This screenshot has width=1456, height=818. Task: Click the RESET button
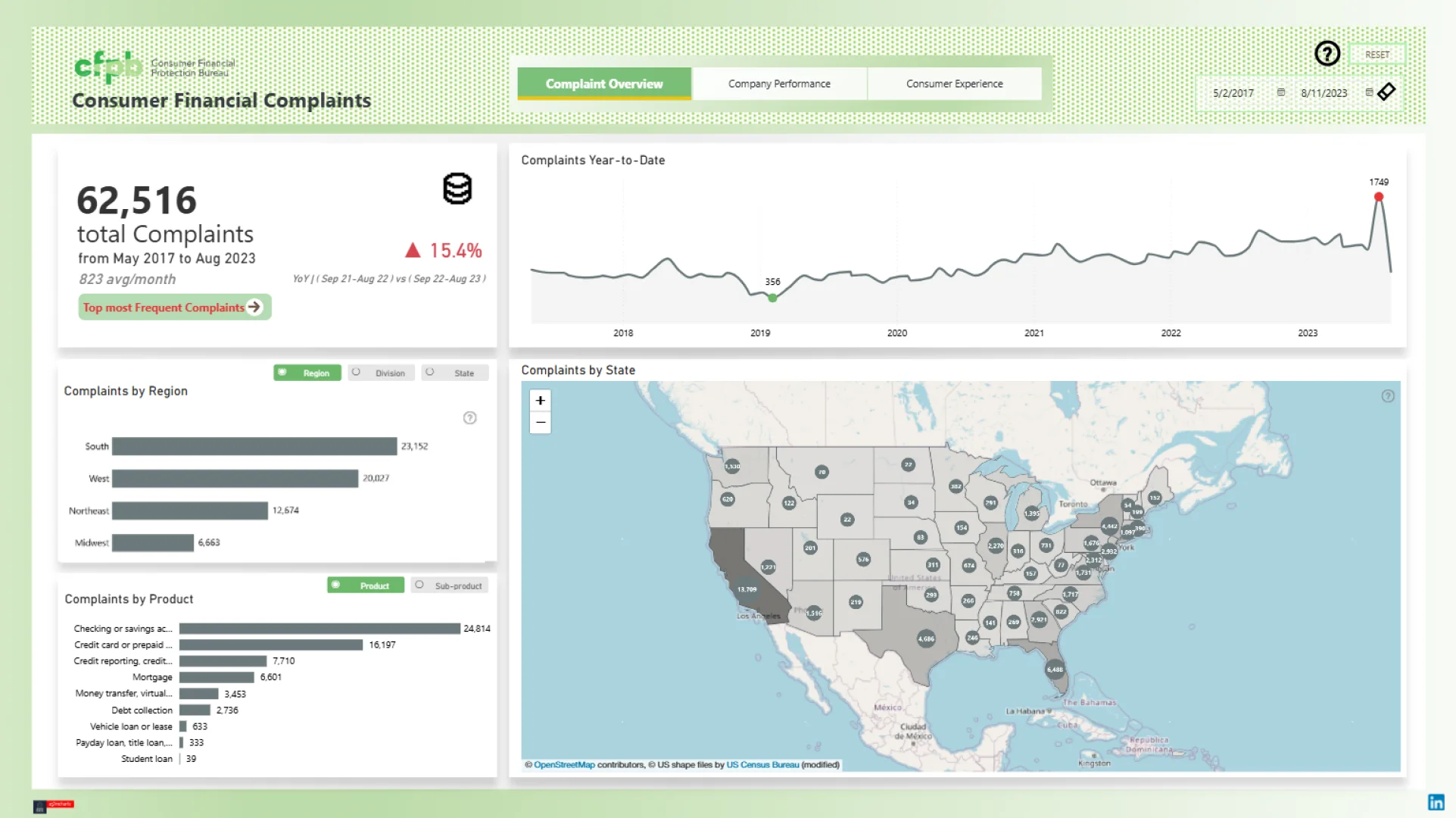pyautogui.click(x=1376, y=55)
